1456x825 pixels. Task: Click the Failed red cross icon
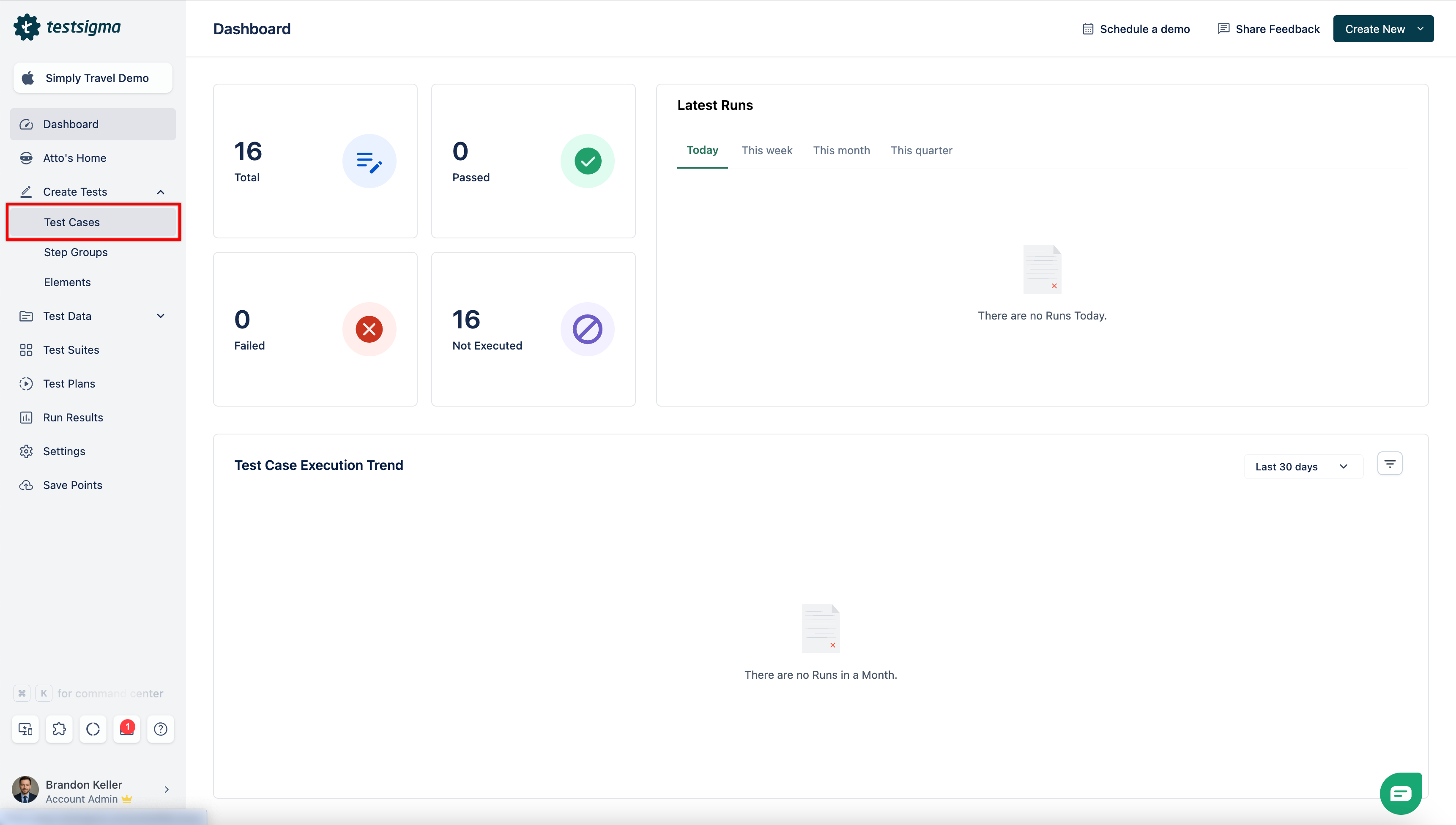pos(369,329)
